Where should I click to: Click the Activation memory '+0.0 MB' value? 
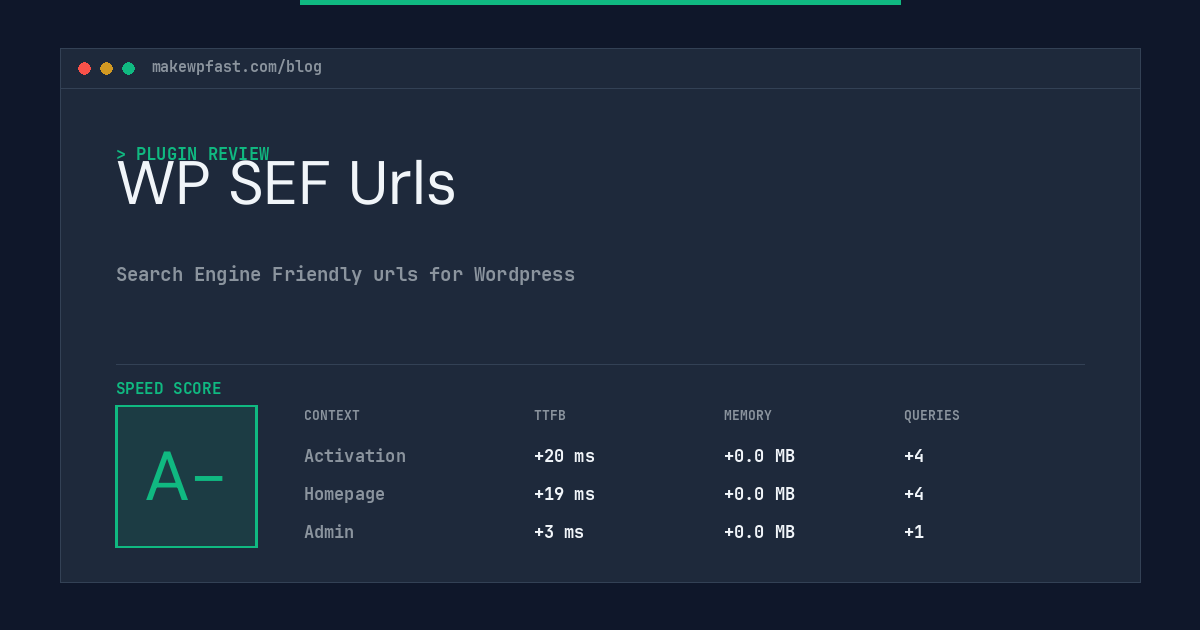point(759,456)
